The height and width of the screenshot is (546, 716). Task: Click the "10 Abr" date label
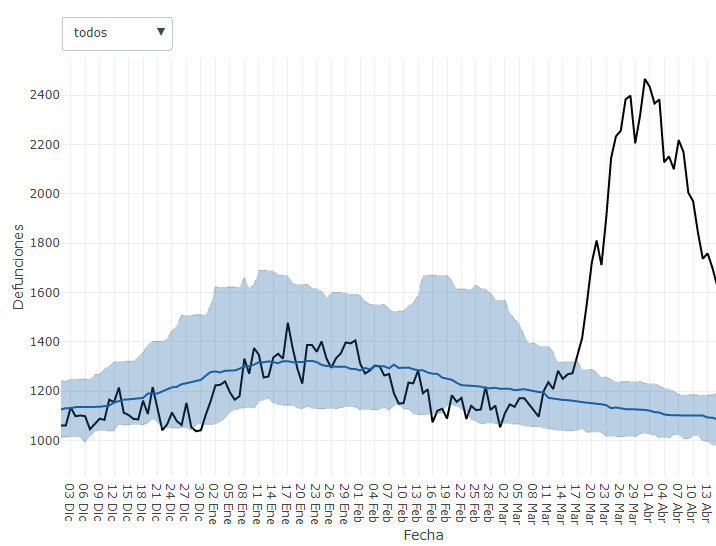pos(691,504)
